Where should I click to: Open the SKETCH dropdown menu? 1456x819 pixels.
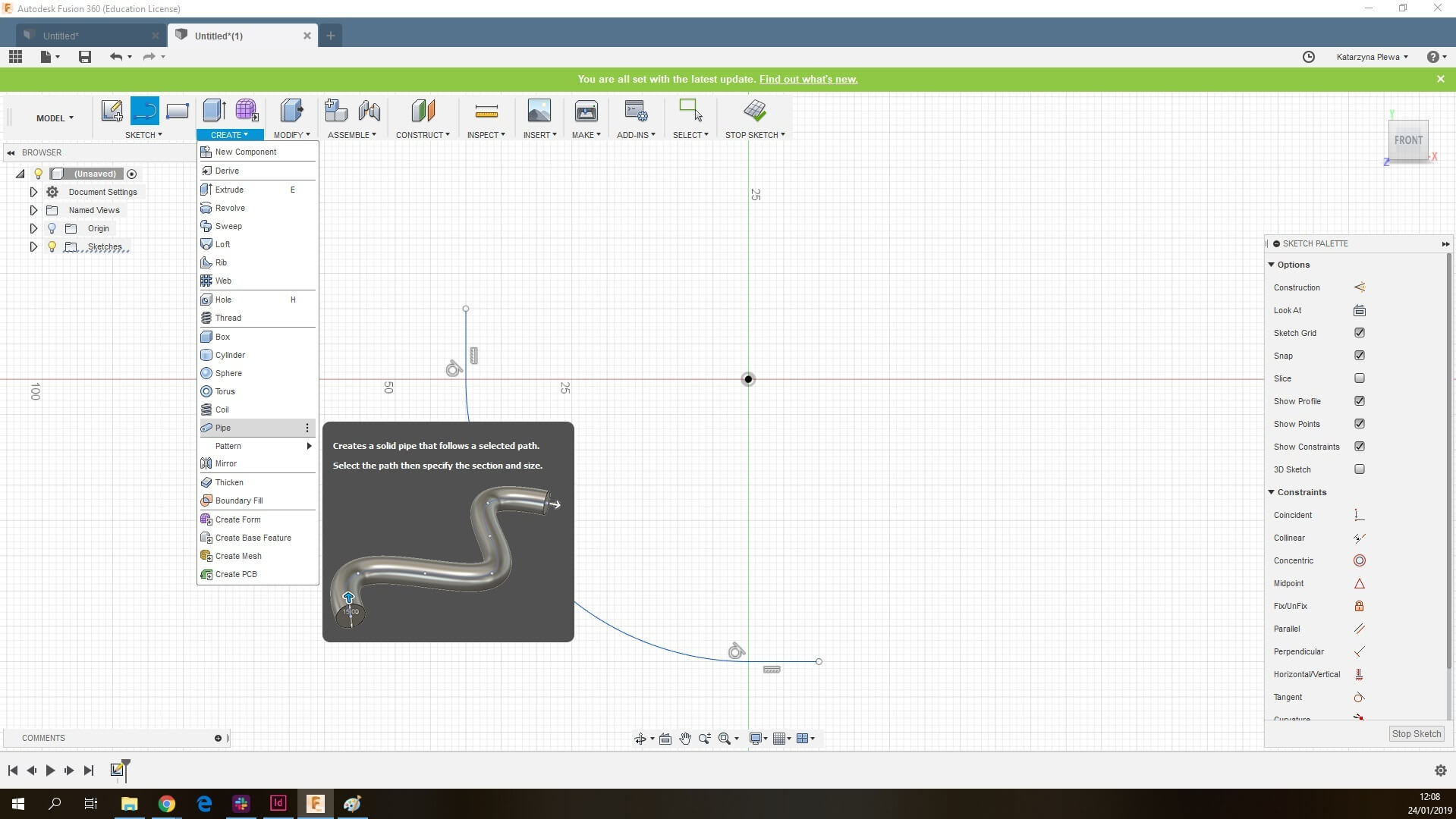click(143, 135)
